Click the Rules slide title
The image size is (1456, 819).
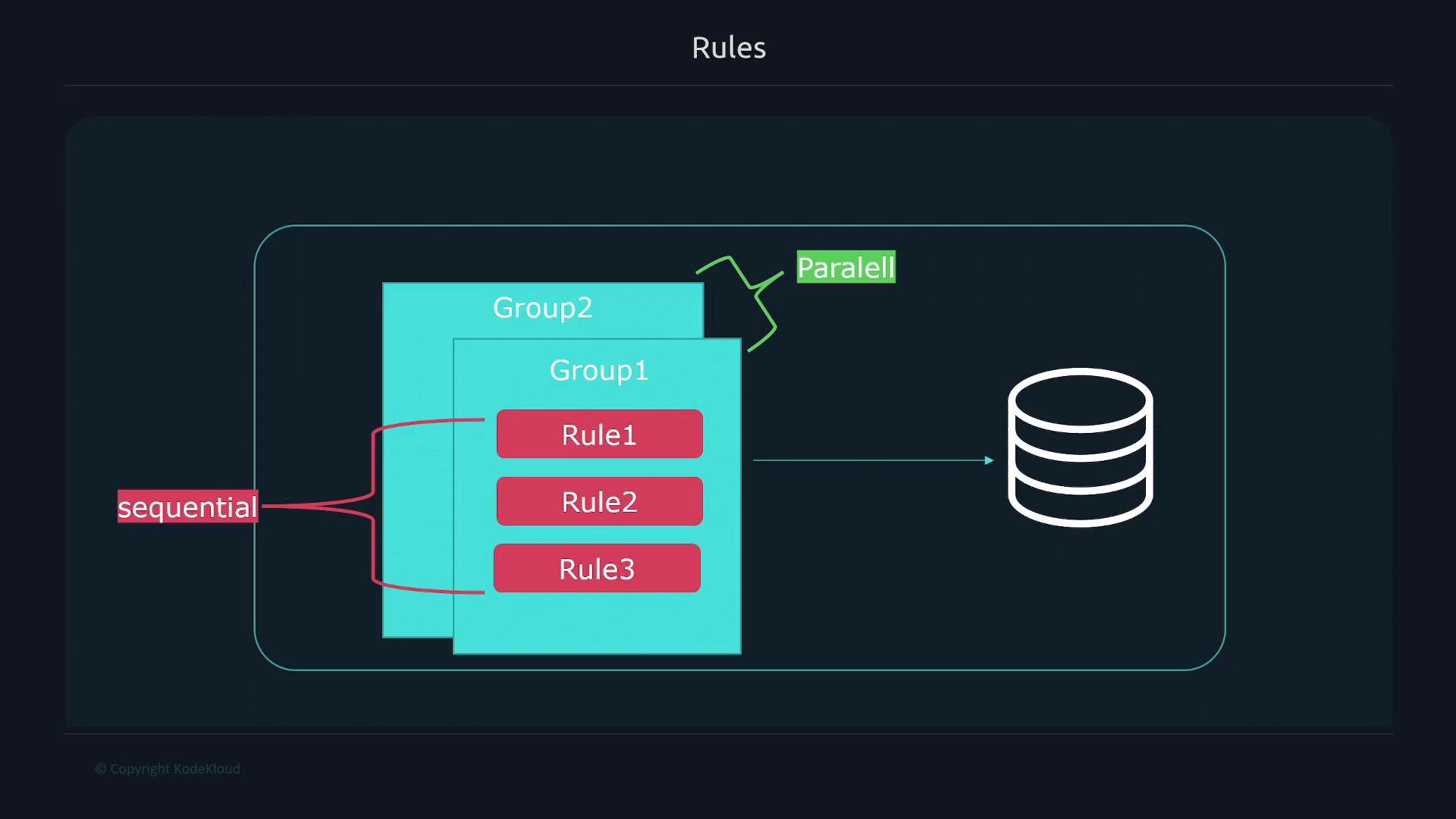click(729, 48)
